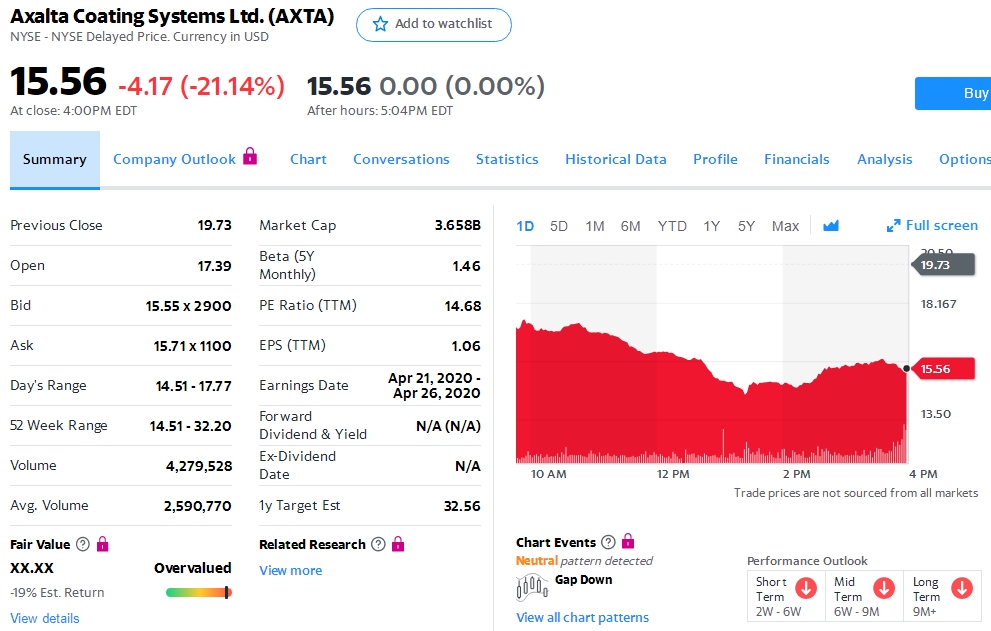Viewport: 991px width, 631px height.
Task: Switch the chart type using the area chart icon
Action: [830, 226]
